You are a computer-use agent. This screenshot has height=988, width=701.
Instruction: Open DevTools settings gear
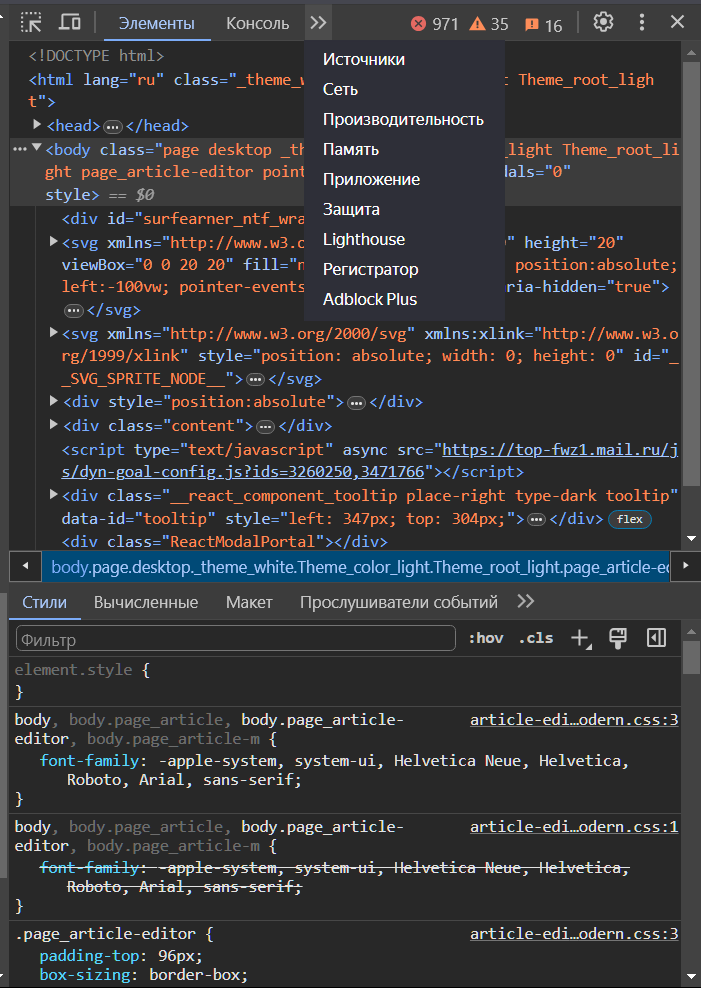click(x=603, y=23)
